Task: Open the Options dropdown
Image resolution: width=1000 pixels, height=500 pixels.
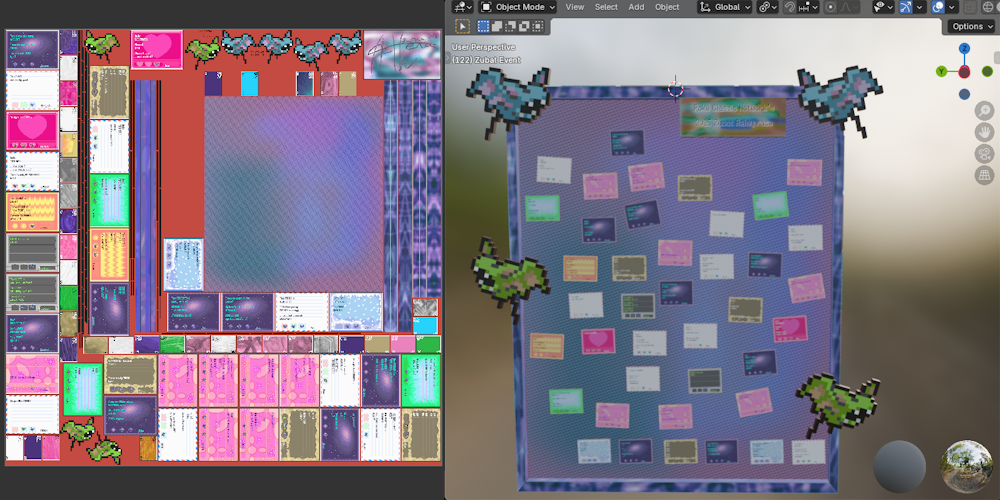Action: click(x=971, y=26)
